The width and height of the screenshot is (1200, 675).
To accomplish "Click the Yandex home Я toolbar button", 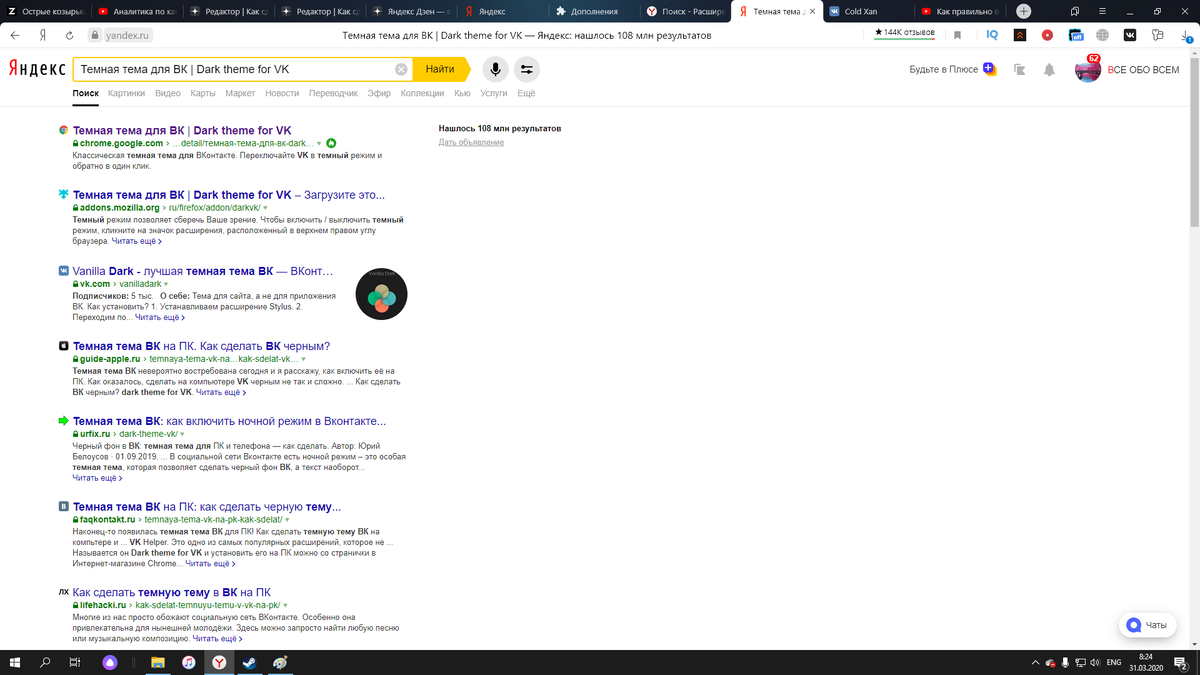I will [43, 35].
